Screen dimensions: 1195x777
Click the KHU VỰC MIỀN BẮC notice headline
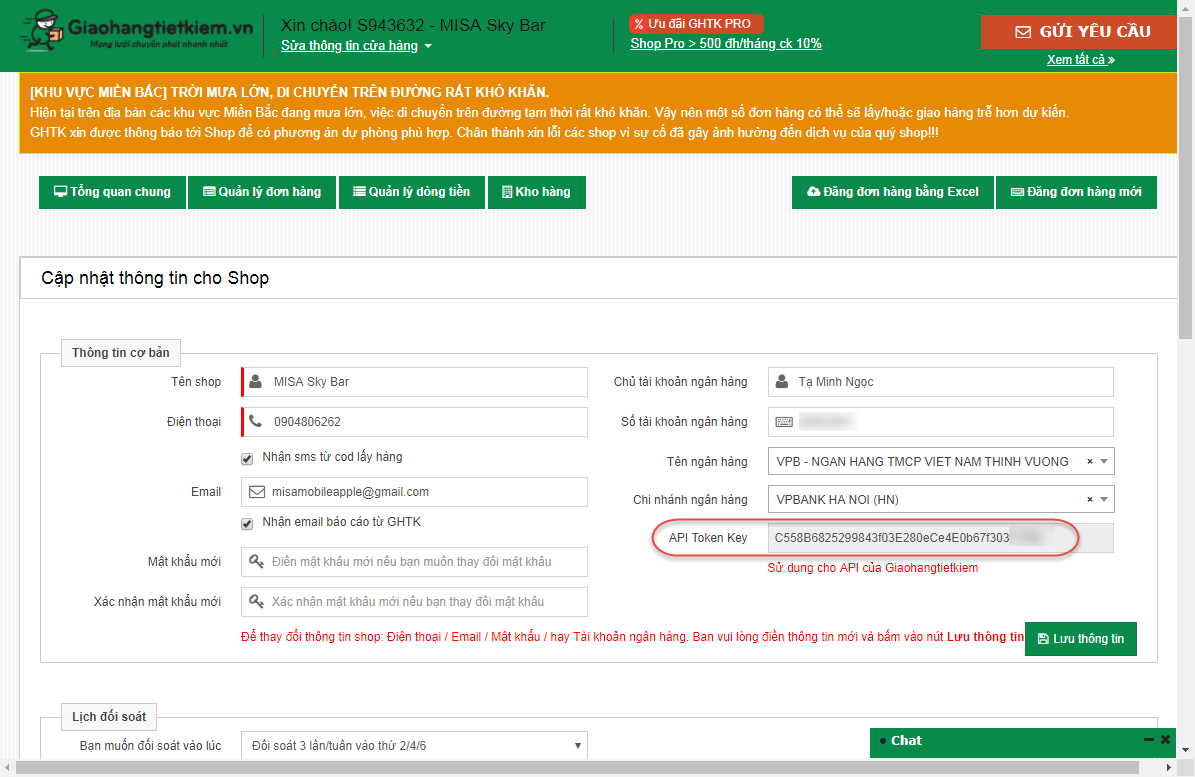289,92
